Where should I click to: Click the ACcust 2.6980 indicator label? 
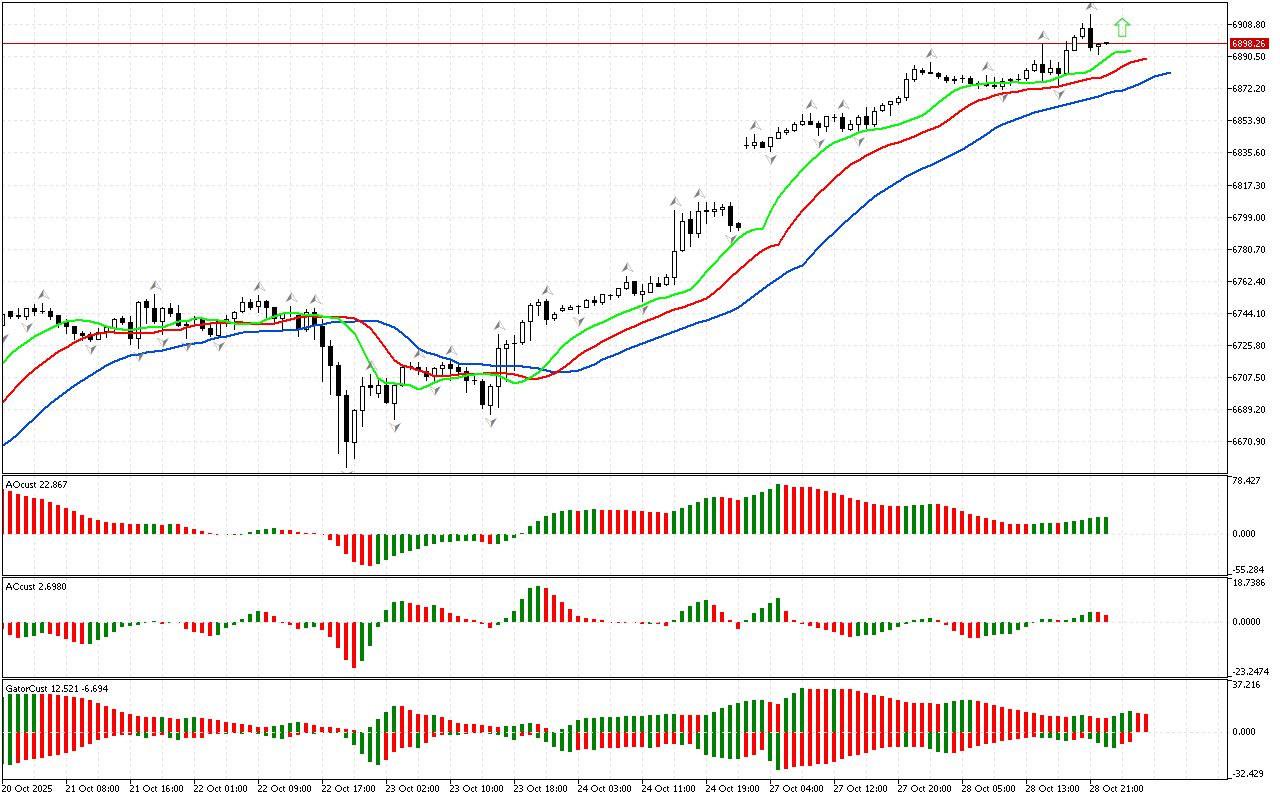click(37, 585)
